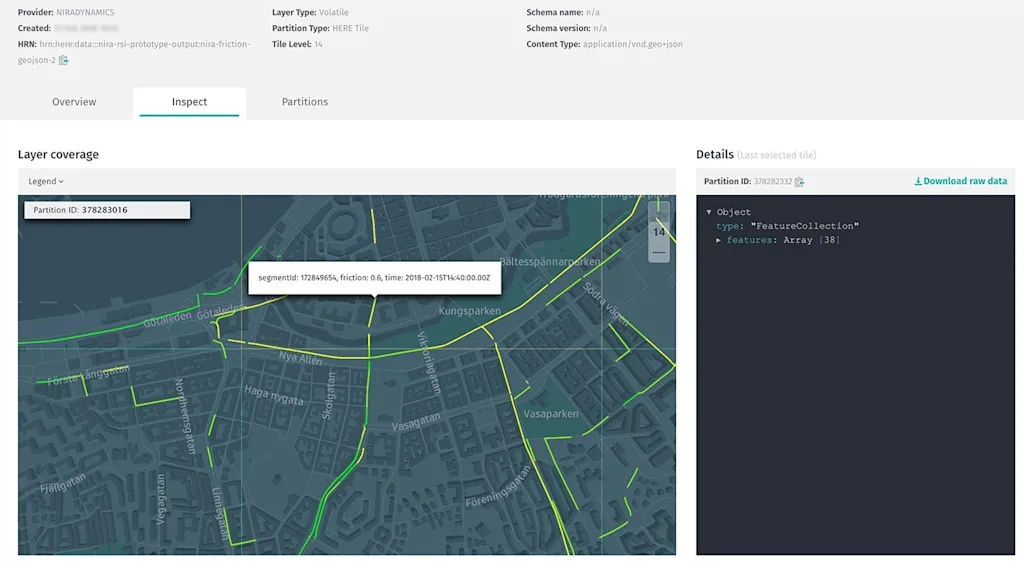Viewport: 1024px width, 562px height.
Task: Click the Första Långgatan street label
Action: [88, 375]
